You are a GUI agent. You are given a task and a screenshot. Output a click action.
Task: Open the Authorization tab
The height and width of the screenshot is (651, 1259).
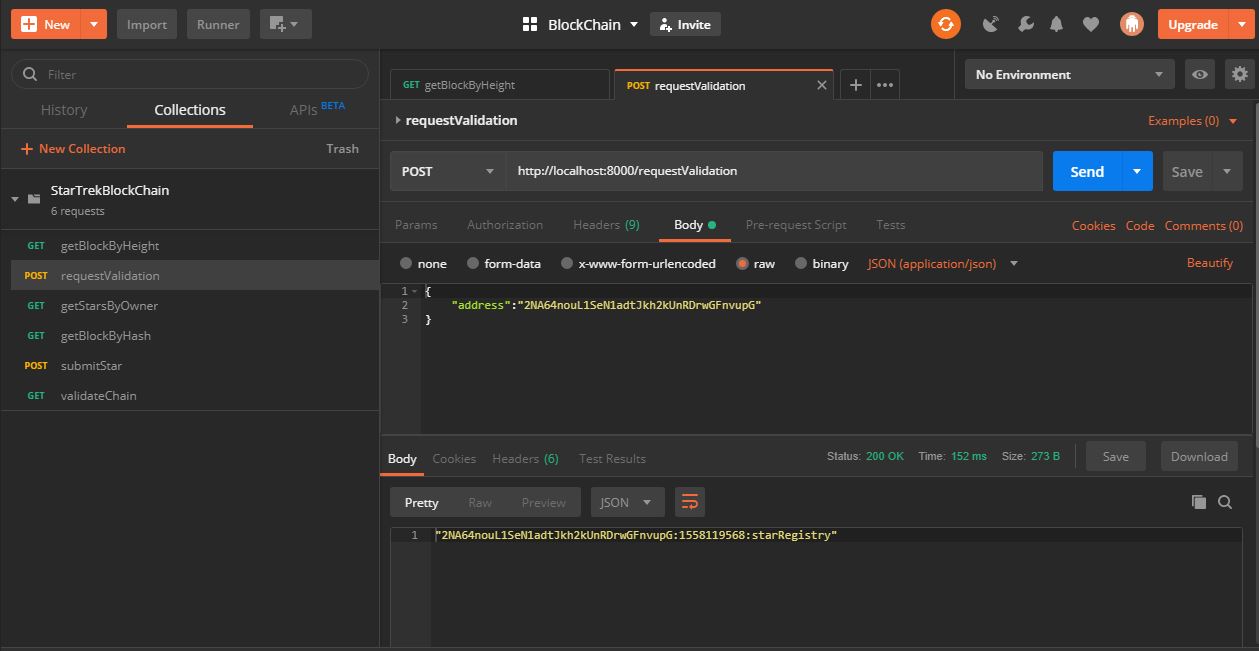pyautogui.click(x=505, y=225)
